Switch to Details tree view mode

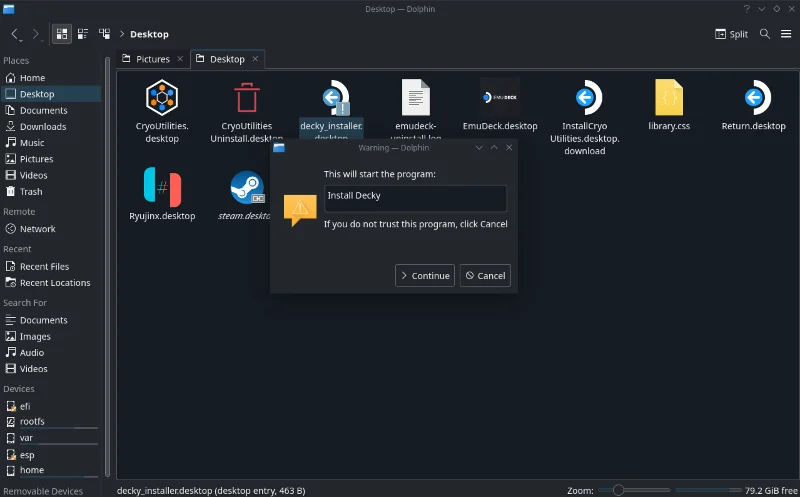point(105,34)
